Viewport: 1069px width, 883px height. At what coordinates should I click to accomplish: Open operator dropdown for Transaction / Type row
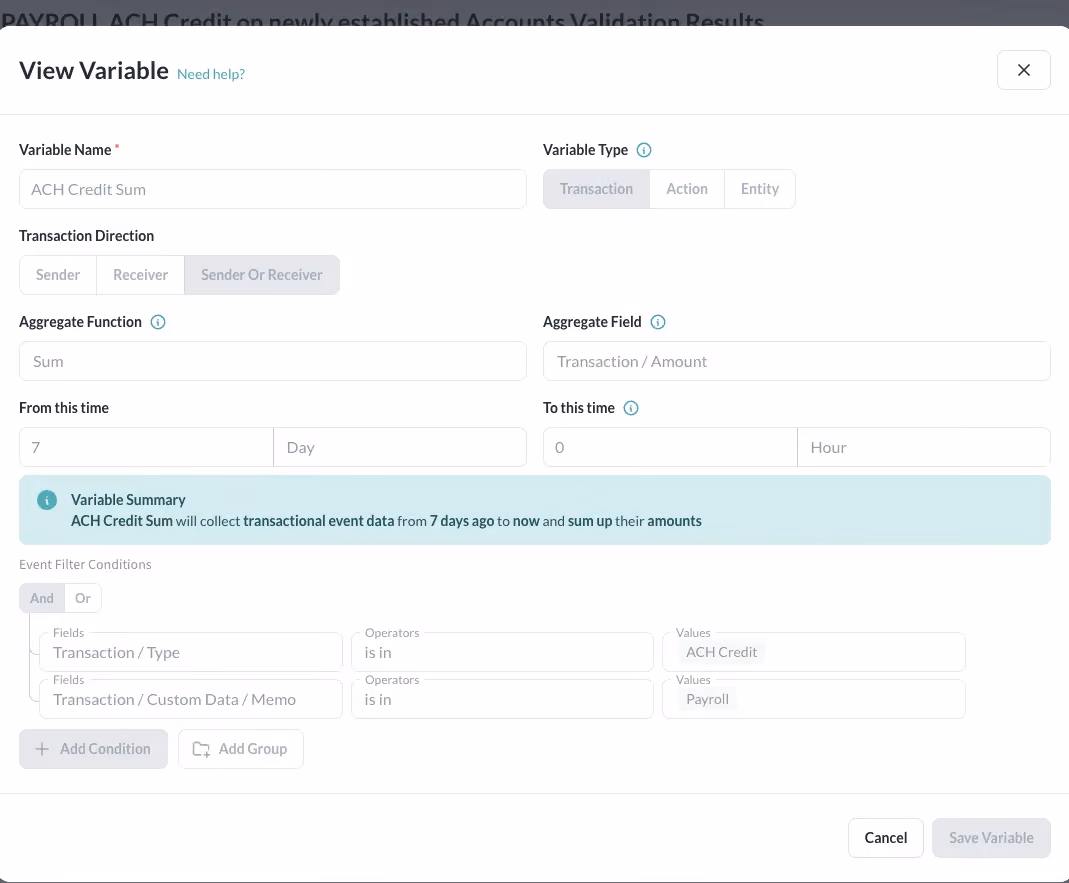pyautogui.click(x=502, y=653)
